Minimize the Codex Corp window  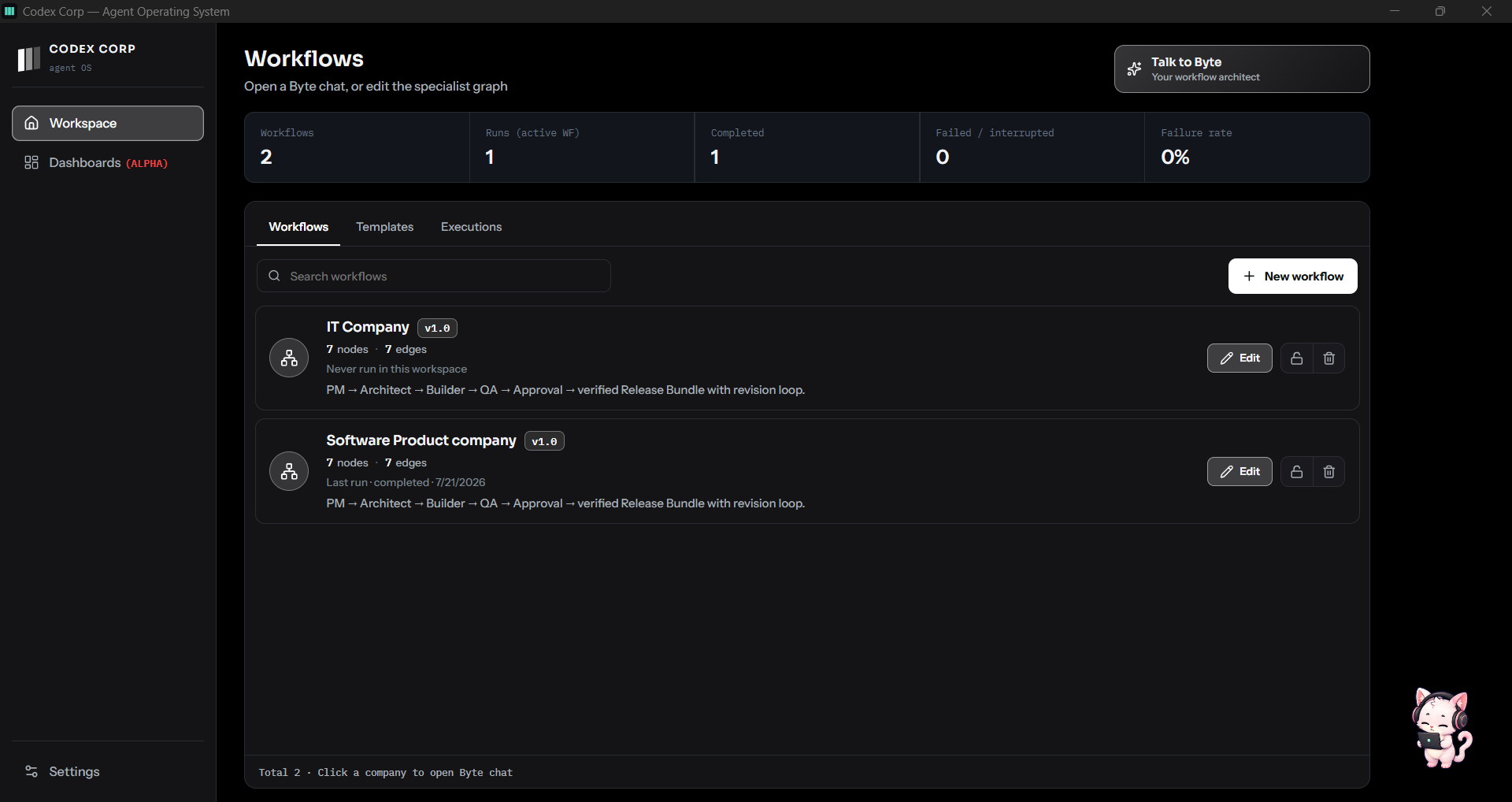point(1394,11)
